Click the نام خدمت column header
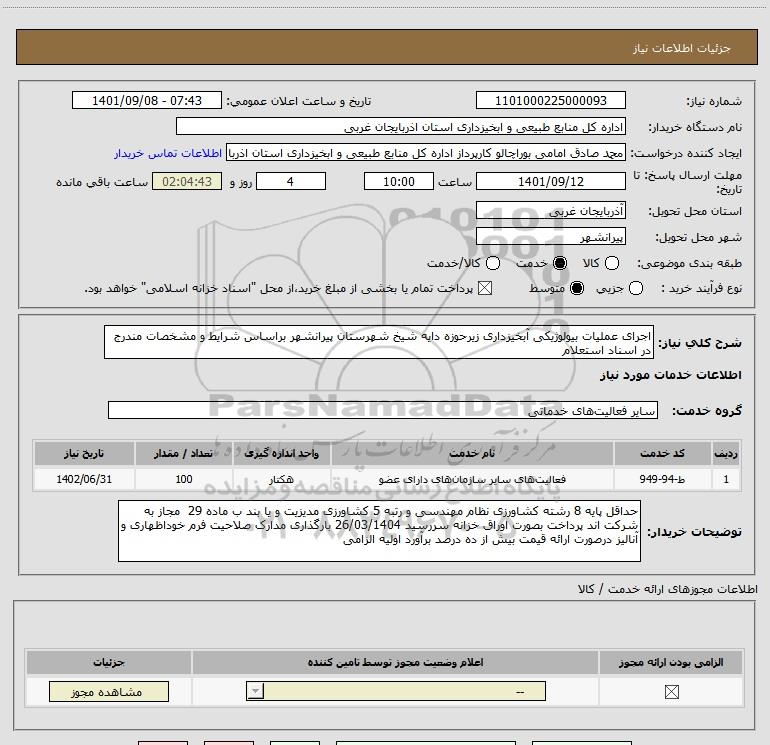 (472, 453)
